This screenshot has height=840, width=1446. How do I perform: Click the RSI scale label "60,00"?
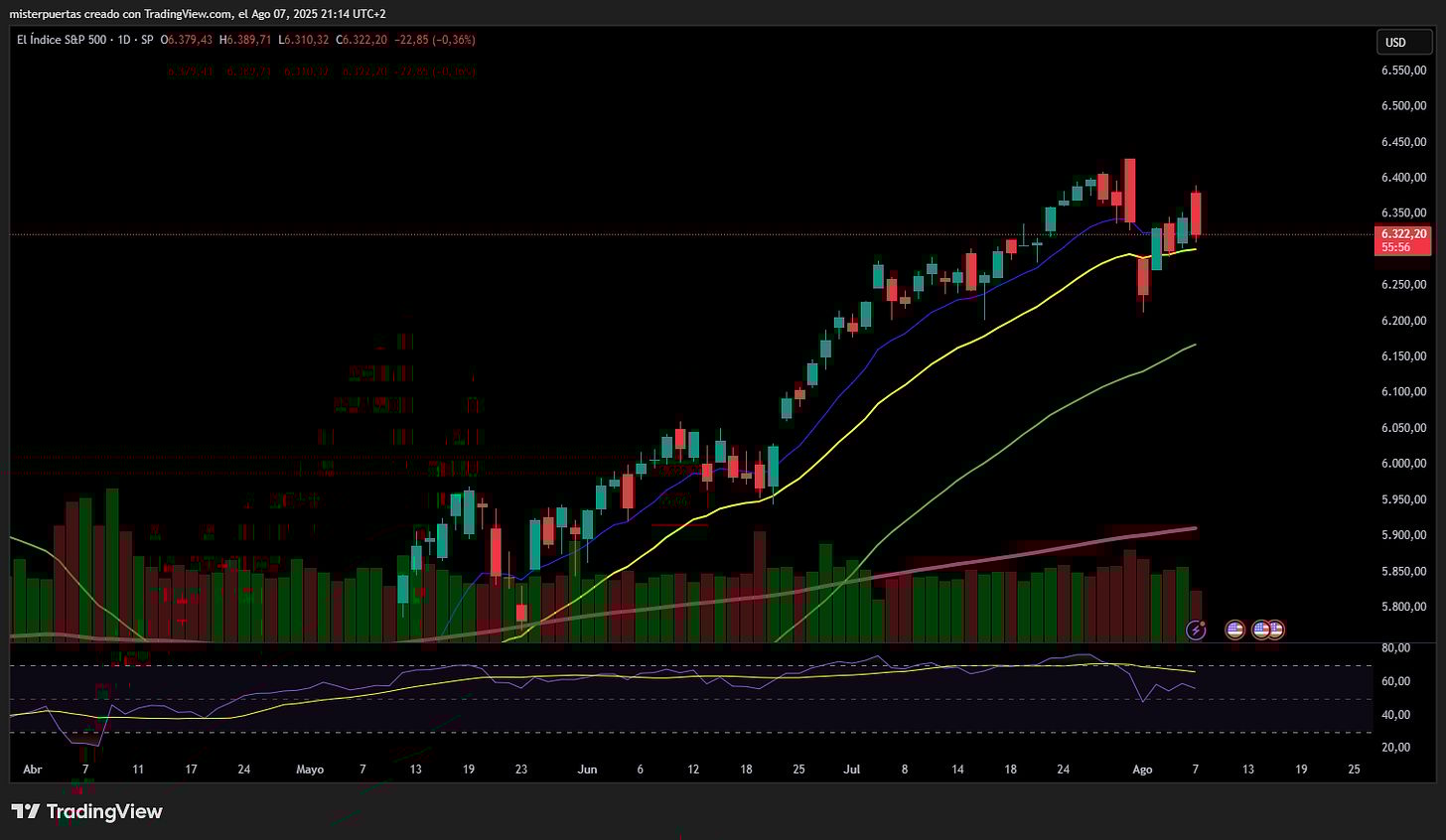1395,681
